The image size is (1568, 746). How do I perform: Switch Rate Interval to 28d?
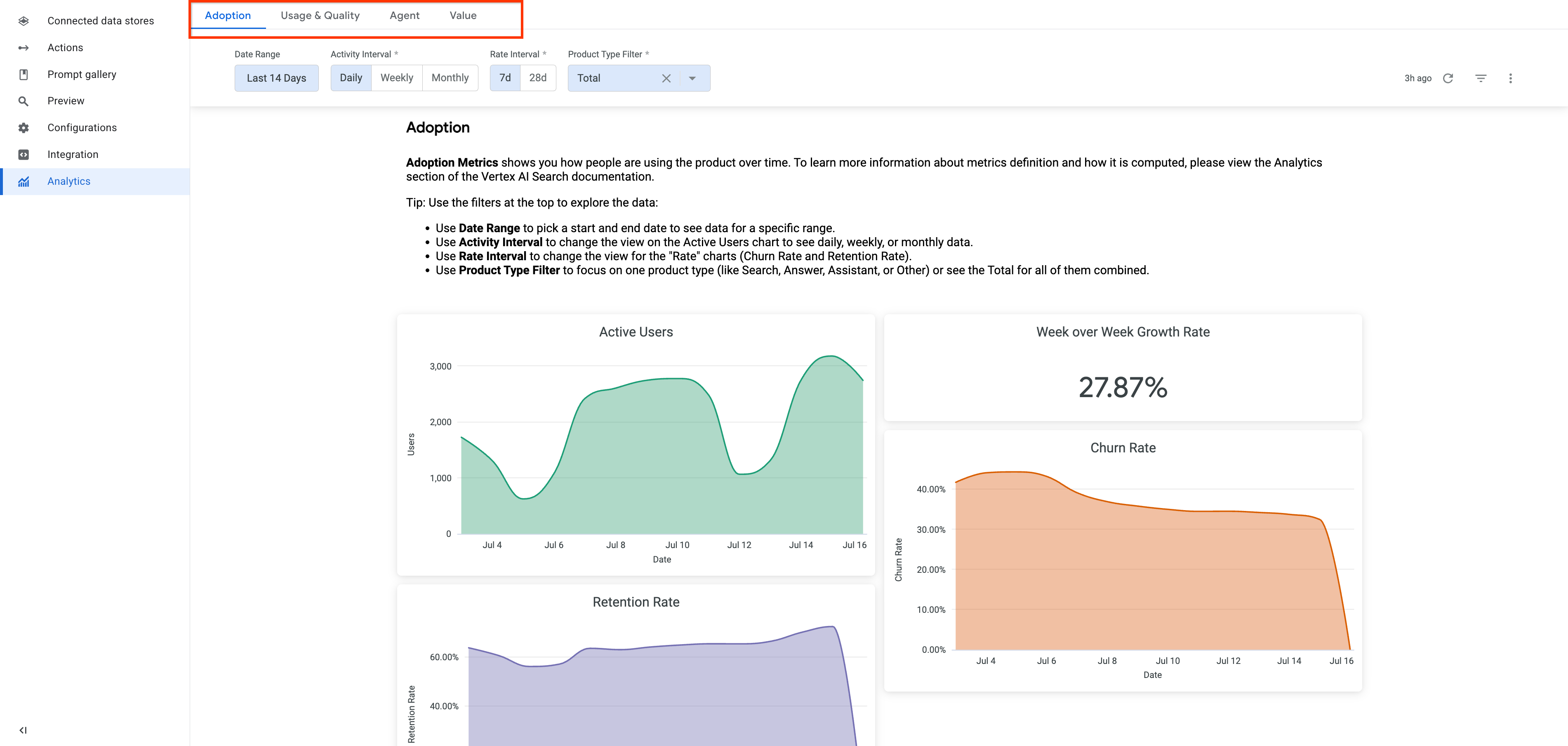pyautogui.click(x=537, y=77)
